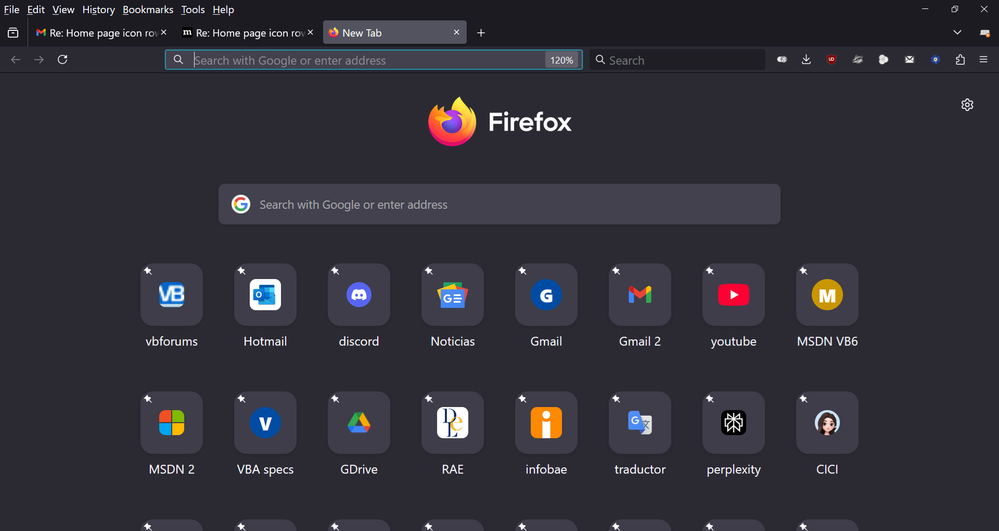Open the infobae shortcut tile
999x531 pixels.
tap(546, 423)
